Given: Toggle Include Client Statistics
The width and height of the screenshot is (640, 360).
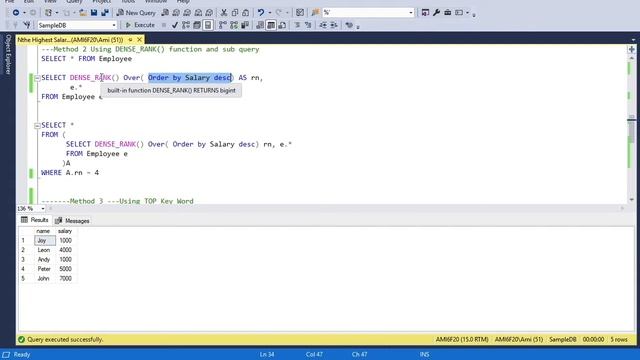Looking at the screenshot, I should pyautogui.click(x=245, y=25).
